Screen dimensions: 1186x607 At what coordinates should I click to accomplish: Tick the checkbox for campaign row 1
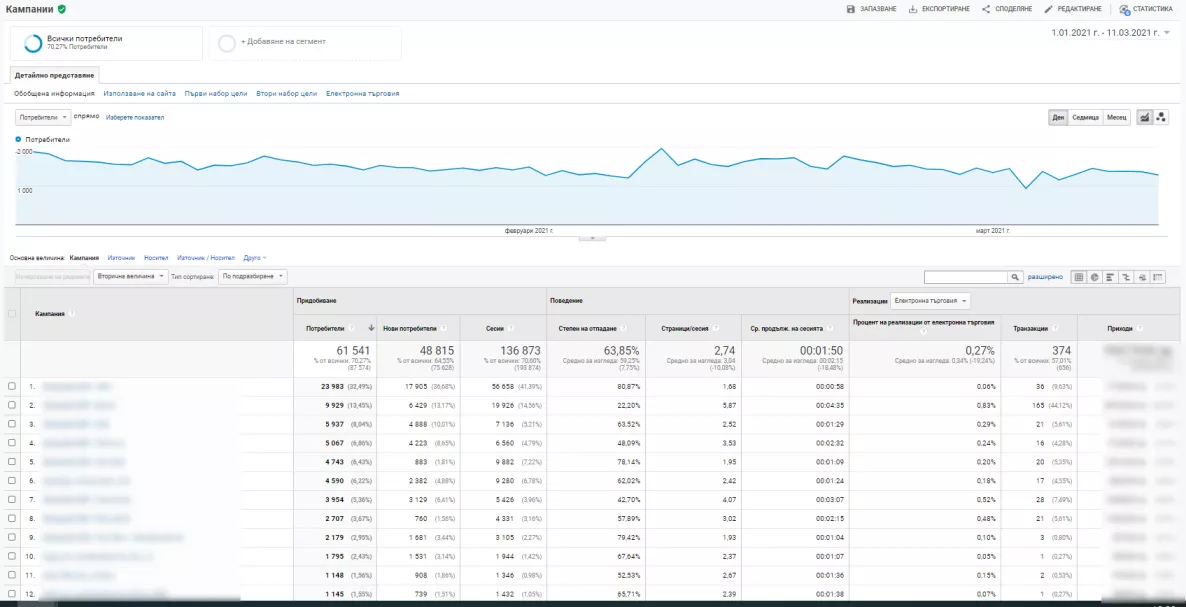coord(11,386)
